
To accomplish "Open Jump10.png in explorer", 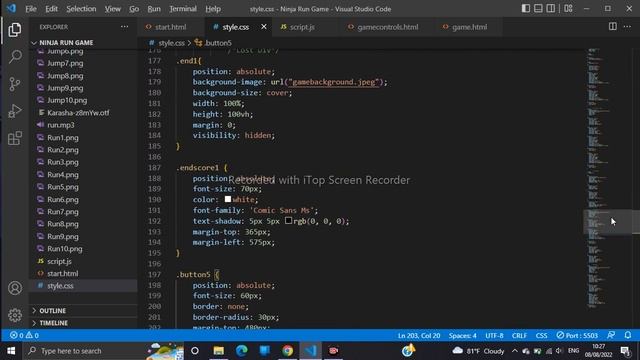I will coord(67,100).
